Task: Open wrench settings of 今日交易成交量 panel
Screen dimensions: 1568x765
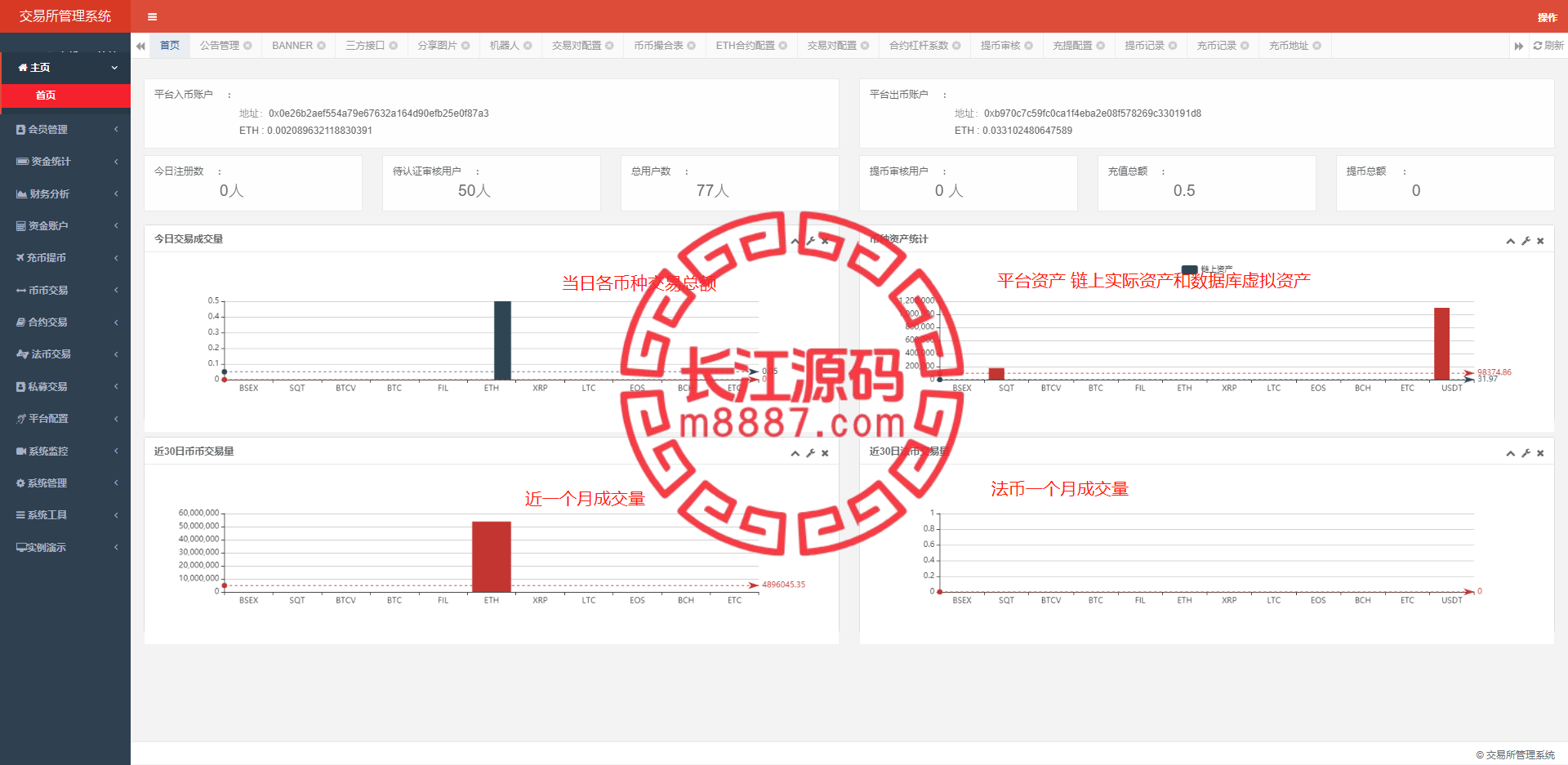Action: (810, 241)
